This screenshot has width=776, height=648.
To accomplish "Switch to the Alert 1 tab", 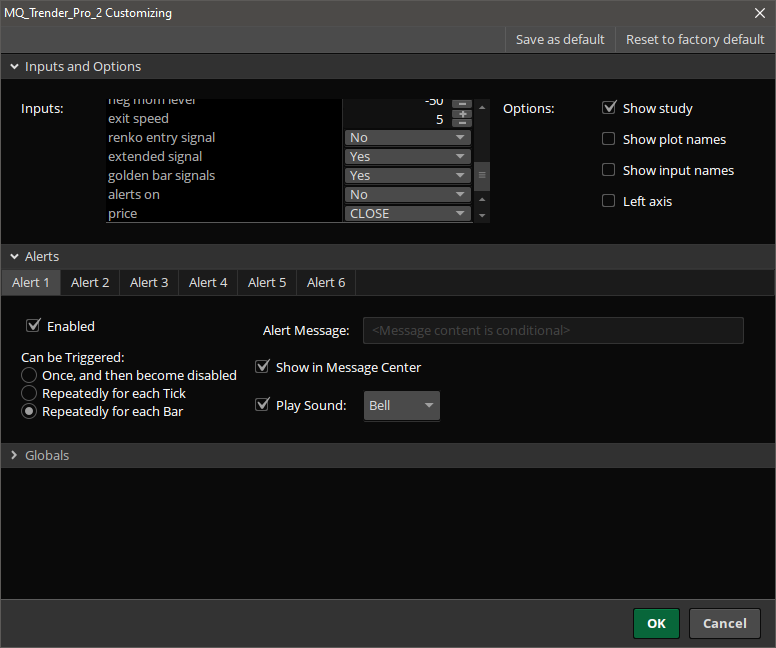I will (x=31, y=282).
